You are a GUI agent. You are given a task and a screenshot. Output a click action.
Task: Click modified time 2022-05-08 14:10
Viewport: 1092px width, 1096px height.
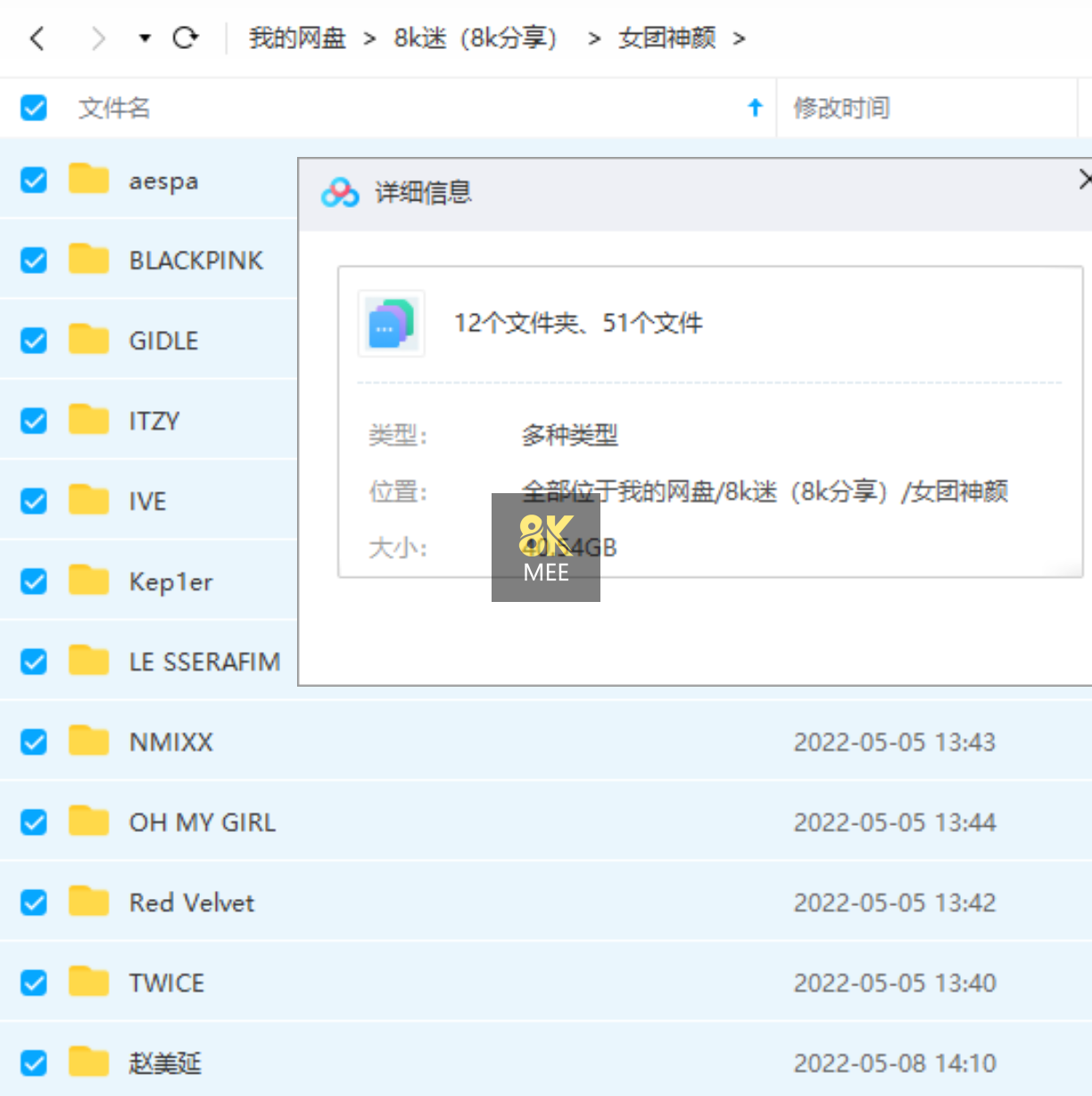tap(895, 1063)
